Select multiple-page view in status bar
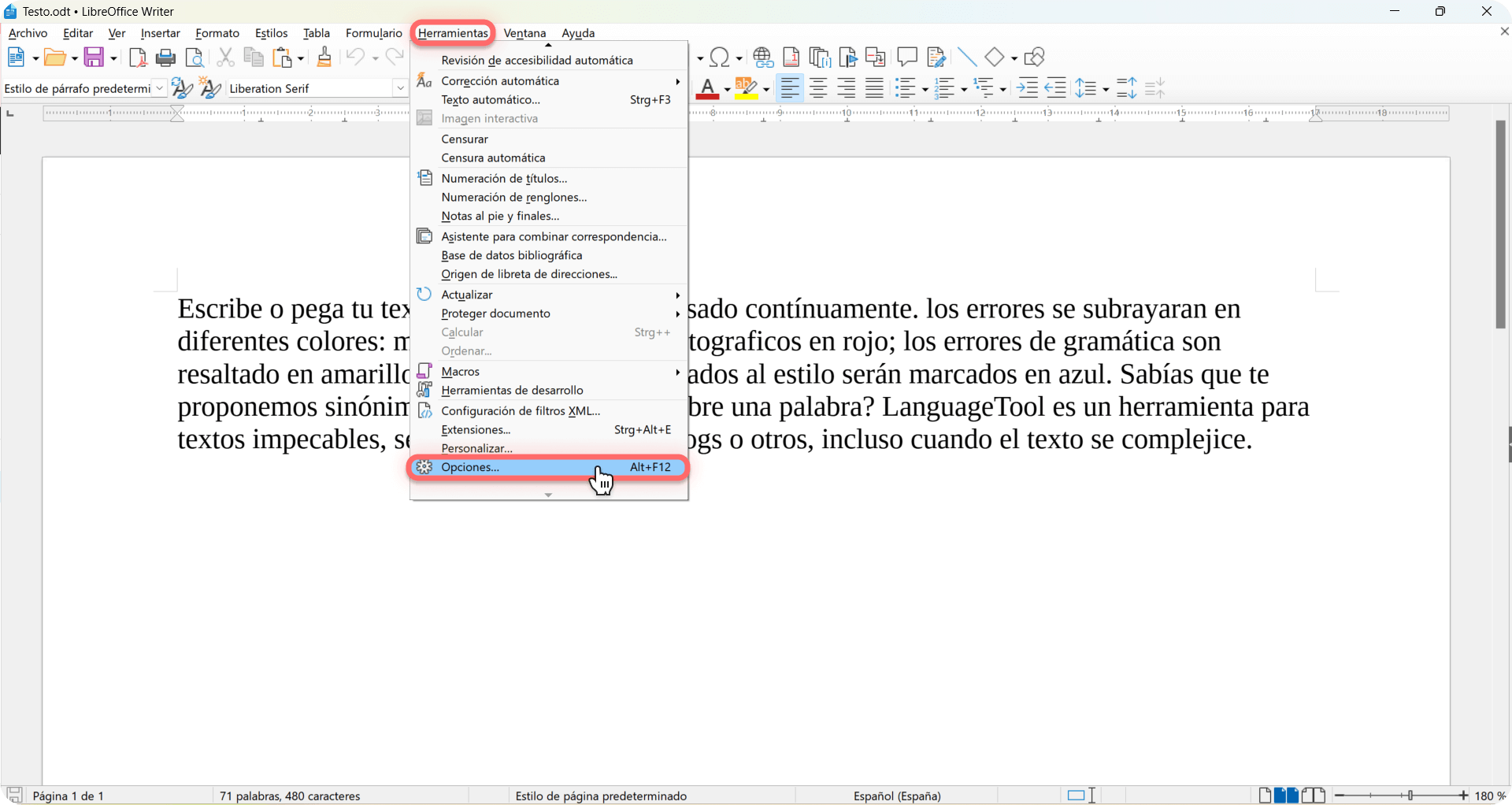Image resolution: width=1512 pixels, height=805 pixels. (1287, 796)
